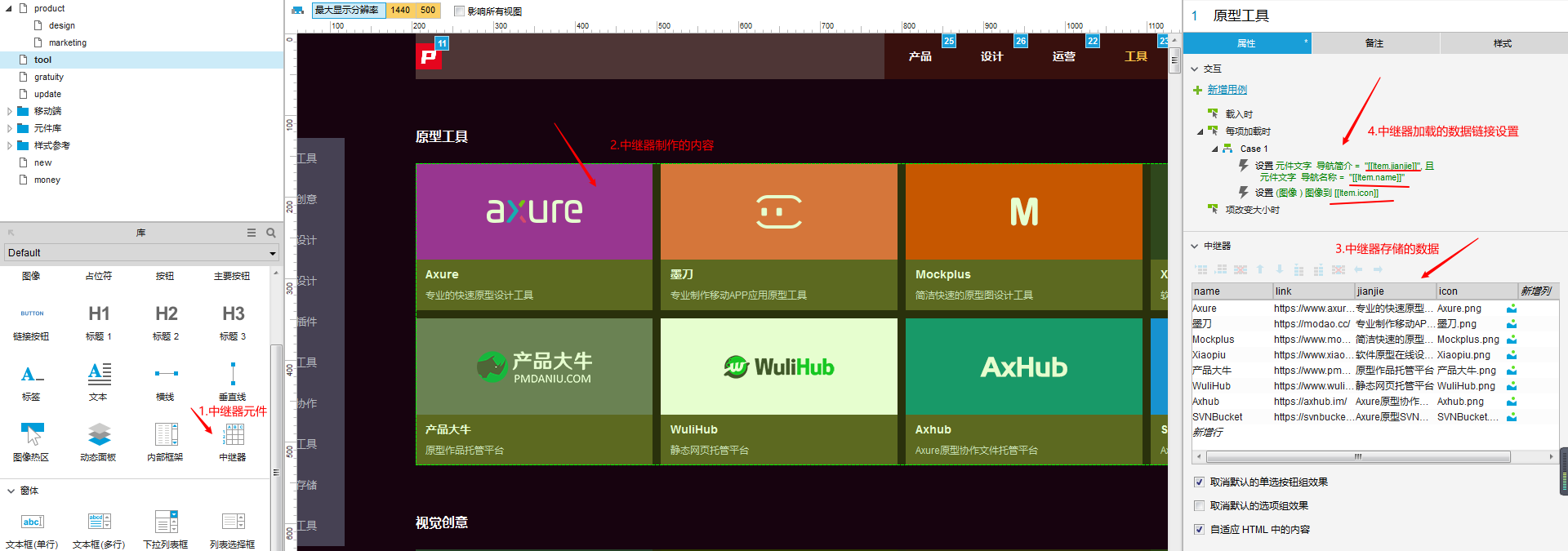Click move-column-right arrow in repeater toolbar
The height and width of the screenshot is (551, 1568).
pyautogui.click(x=1378, y=269)
